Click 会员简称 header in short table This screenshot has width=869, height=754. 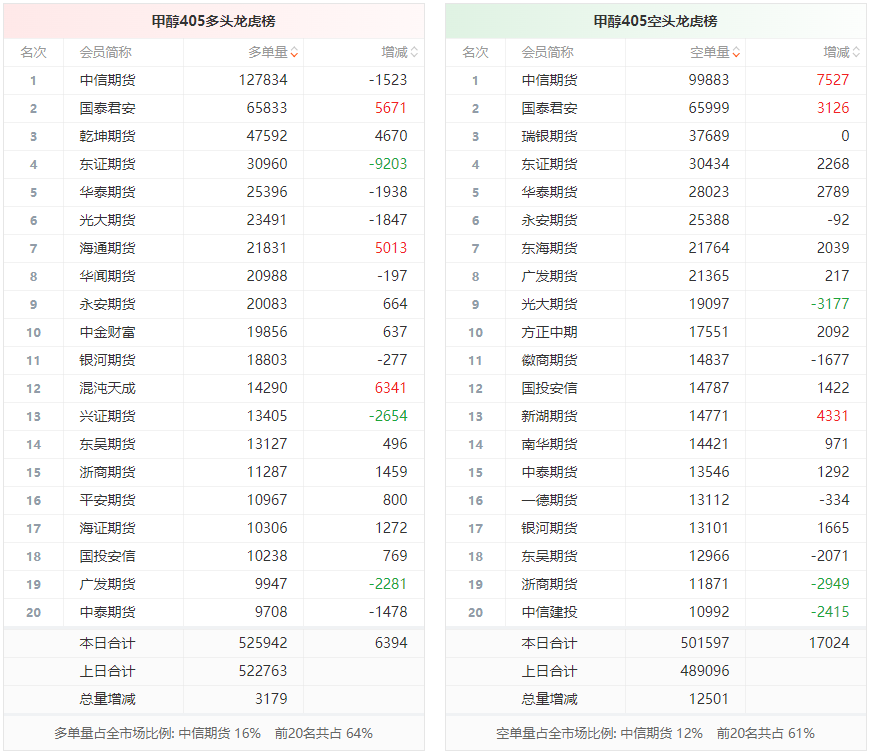pyautogui.click(x=547, y=53)
